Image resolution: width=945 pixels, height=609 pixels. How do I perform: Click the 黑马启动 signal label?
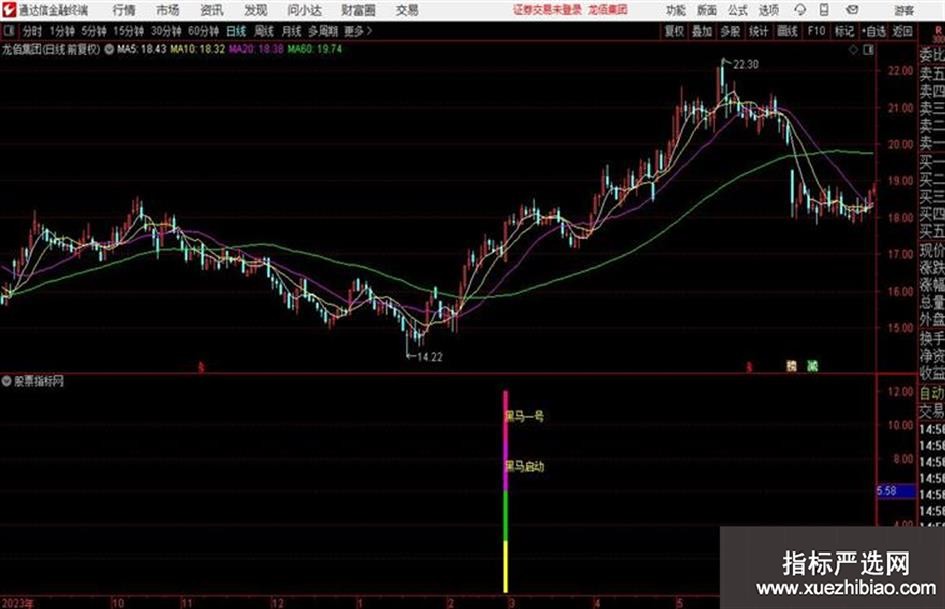pos(524,466)
